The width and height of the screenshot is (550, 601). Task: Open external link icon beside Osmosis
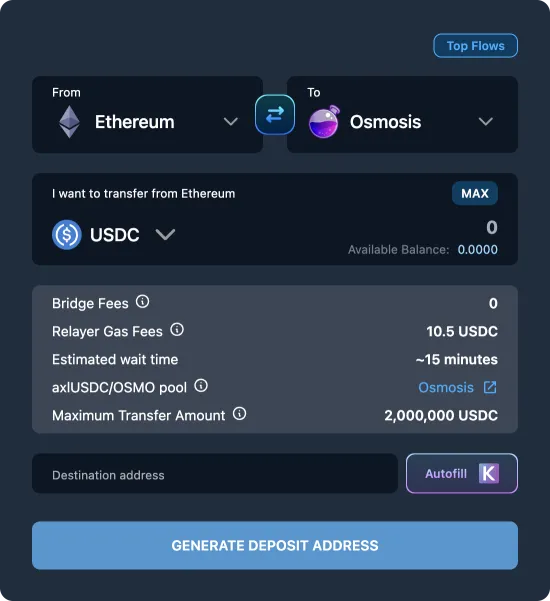point(490,387)
